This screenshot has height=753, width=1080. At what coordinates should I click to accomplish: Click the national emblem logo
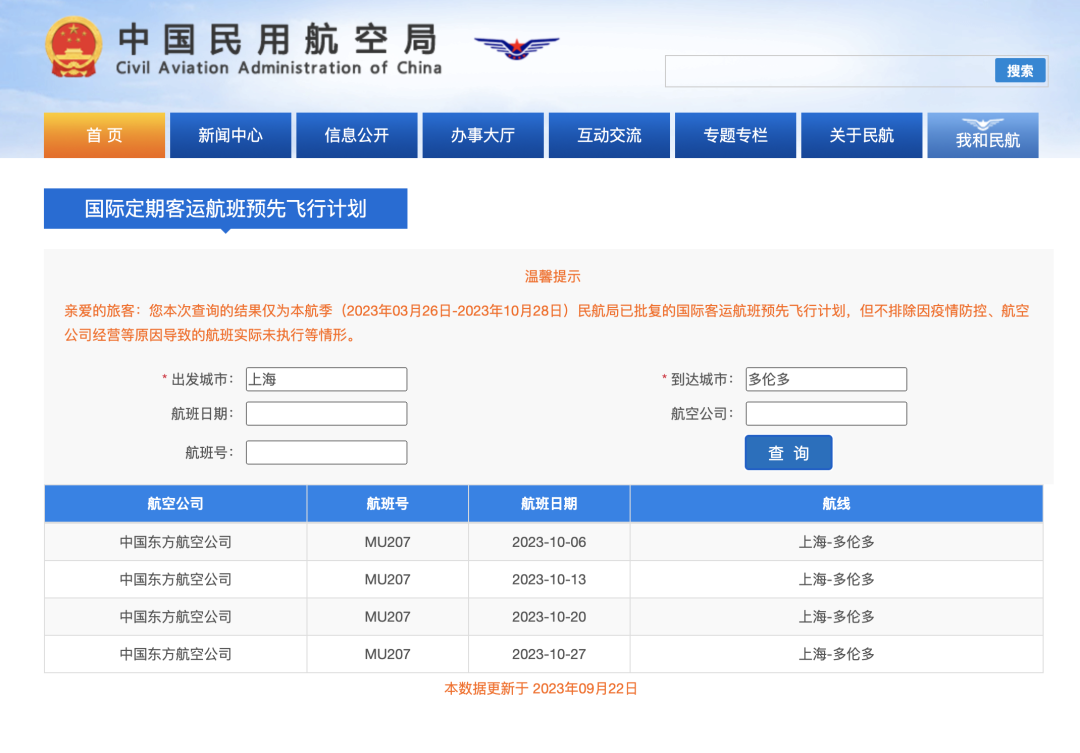pos(74,47)
